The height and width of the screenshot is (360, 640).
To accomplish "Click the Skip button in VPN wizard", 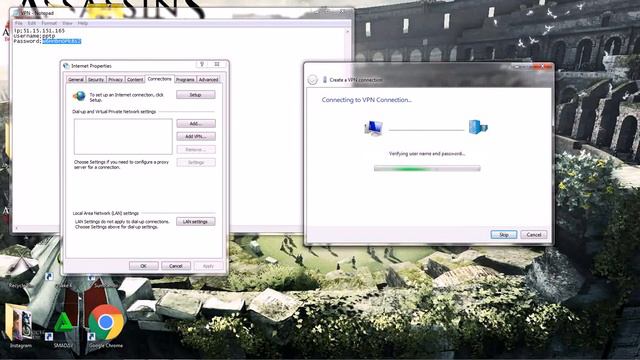I will point(504,235).
